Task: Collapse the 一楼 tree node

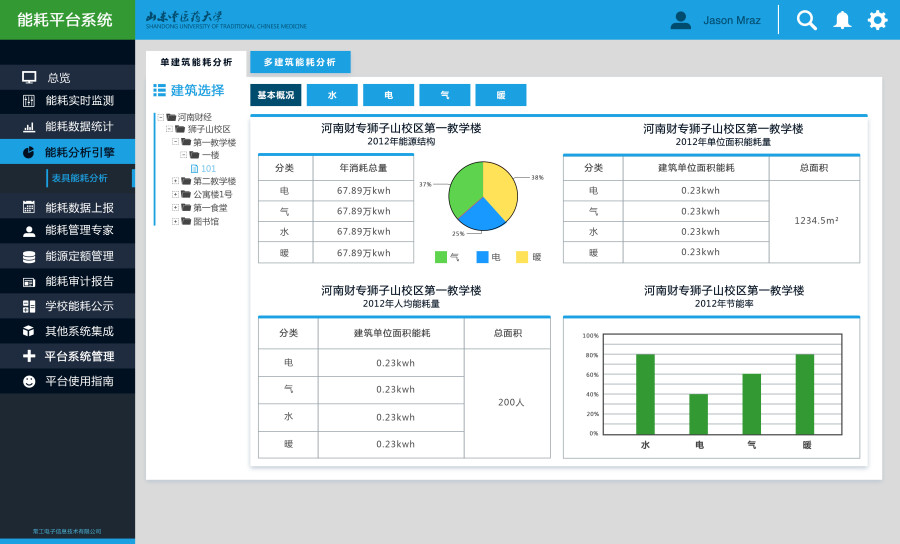Action: (x=184, y=154)
